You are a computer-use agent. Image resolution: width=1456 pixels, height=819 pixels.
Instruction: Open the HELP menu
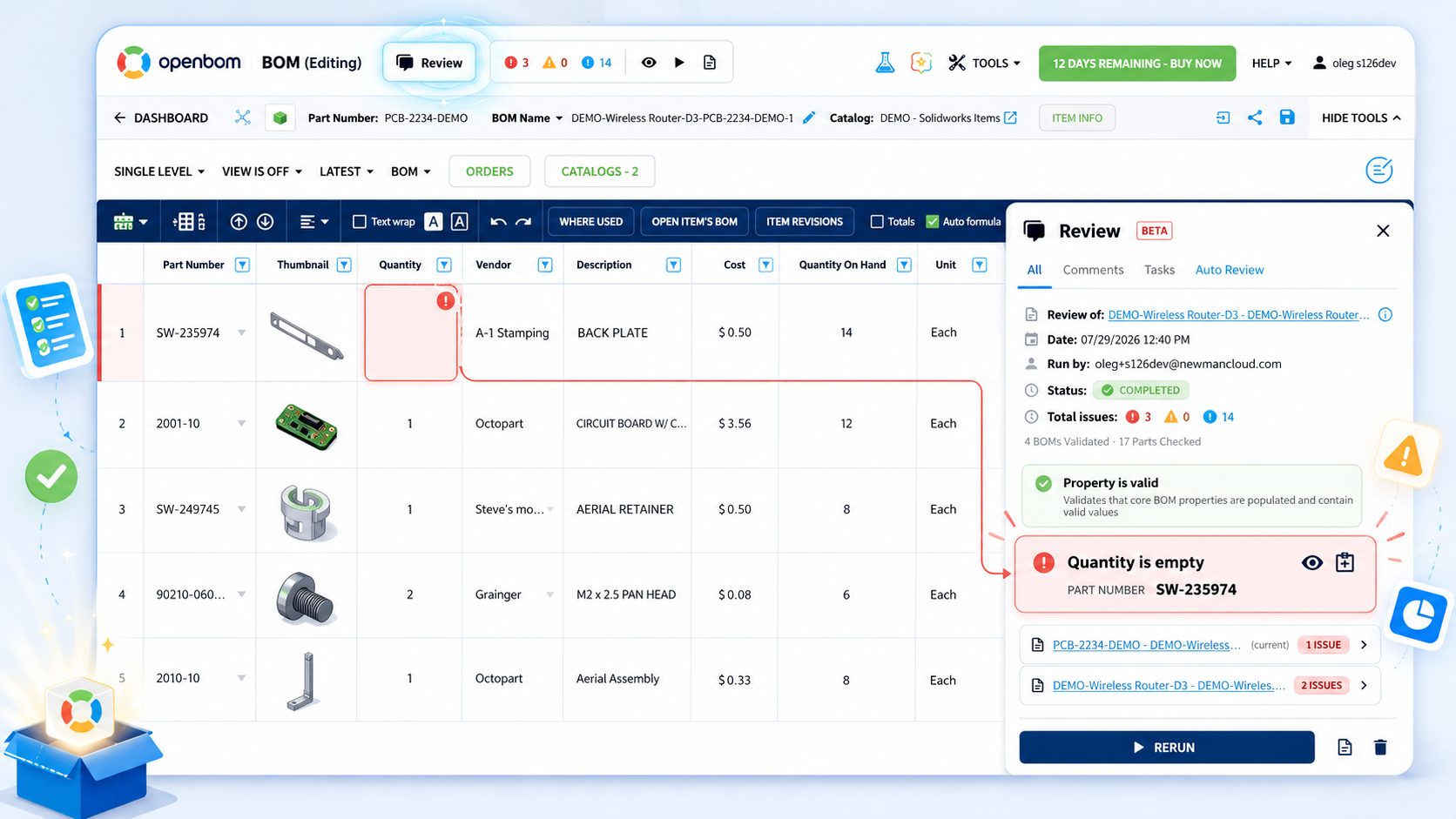(1271, 64)
